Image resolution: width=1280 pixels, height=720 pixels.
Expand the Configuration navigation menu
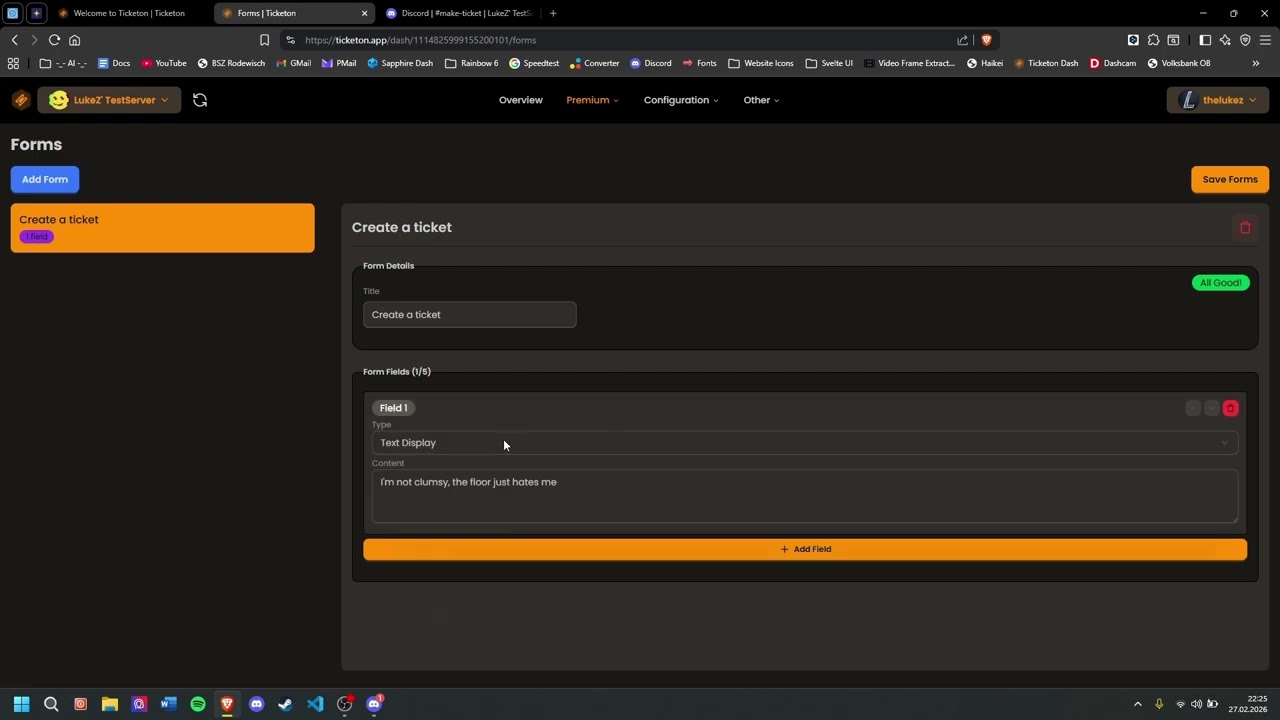681,100
